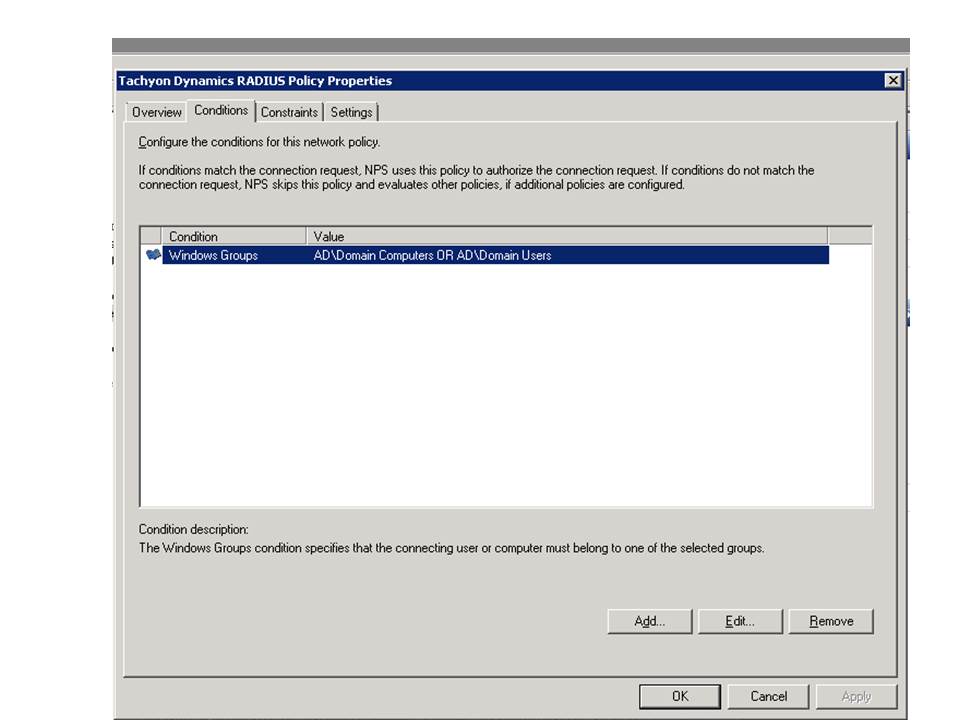Image resolution: width=960 pixels, height=720 pixels.
Task: Cancel the policy properties changes
Action: tap(768, 696)
